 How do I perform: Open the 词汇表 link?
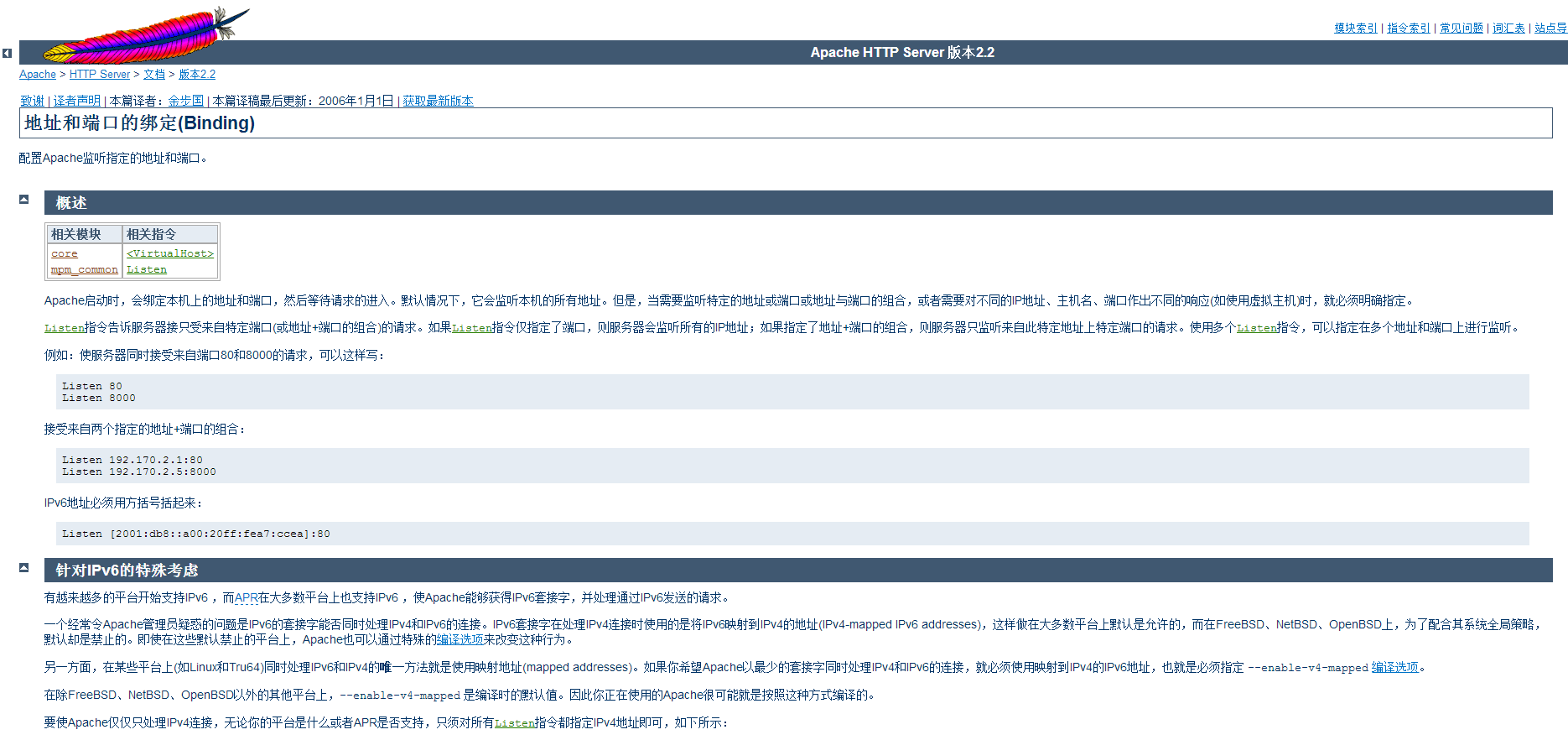[1508, 28]
